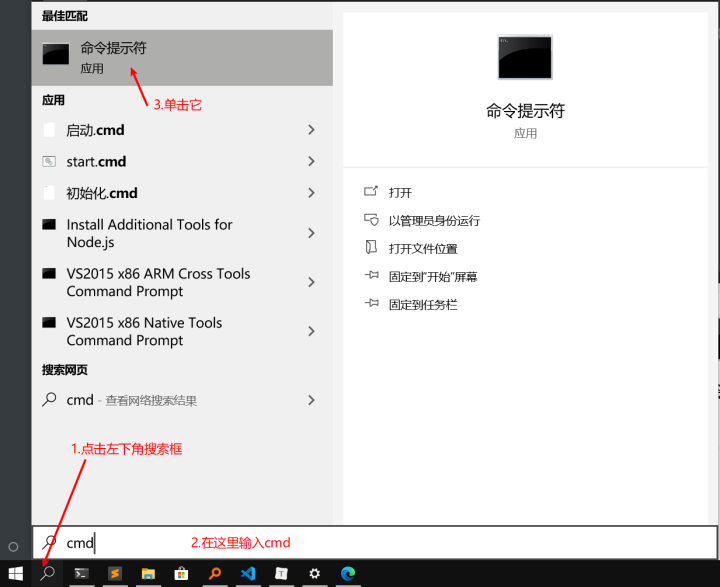The height and width of the screenshot is (587, 720).
Task: Click 打开 to open Command Prompt
Action: tap(400, 192)
